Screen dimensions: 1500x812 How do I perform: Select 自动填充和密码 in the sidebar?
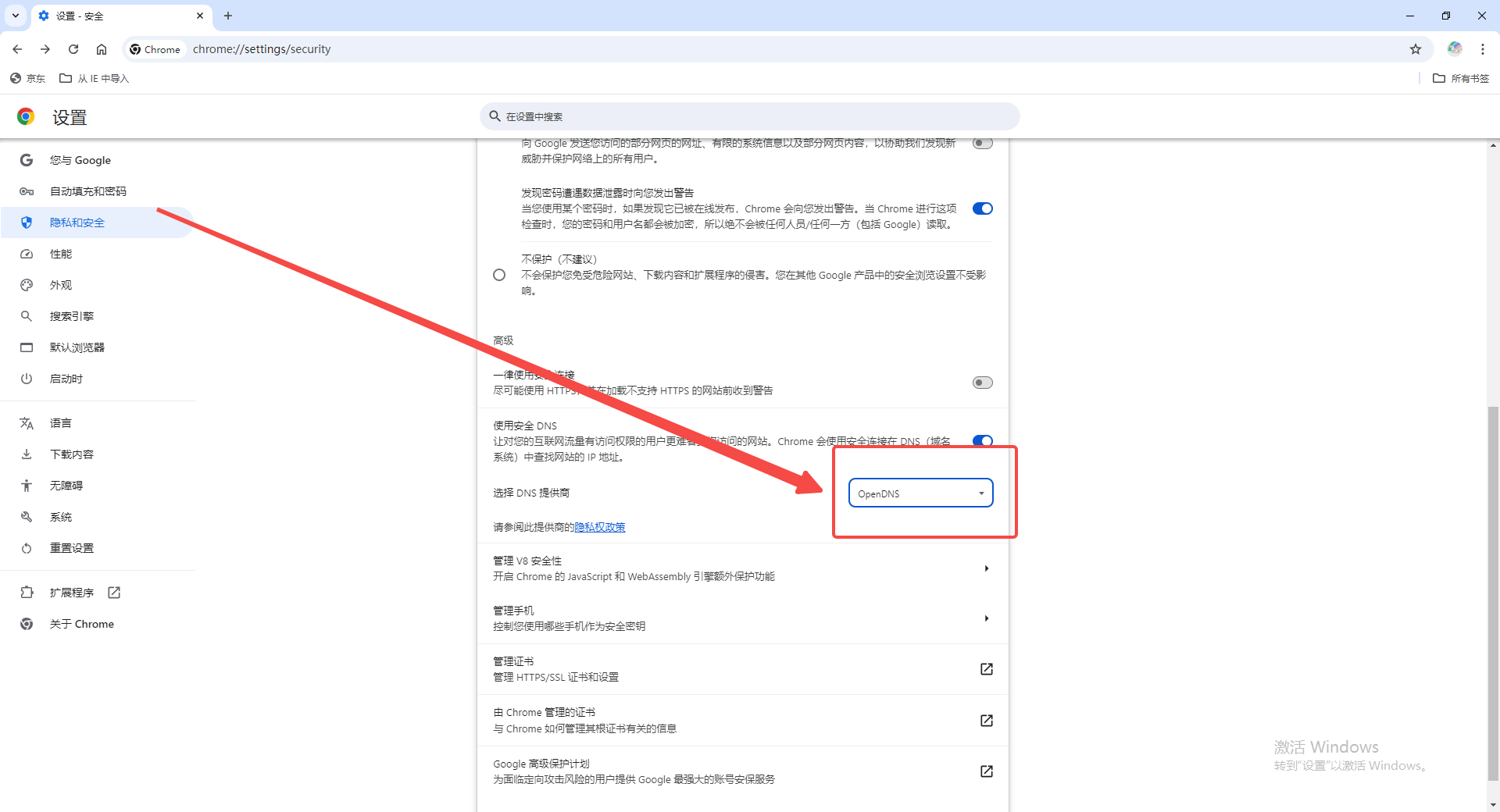coord(98,191)
